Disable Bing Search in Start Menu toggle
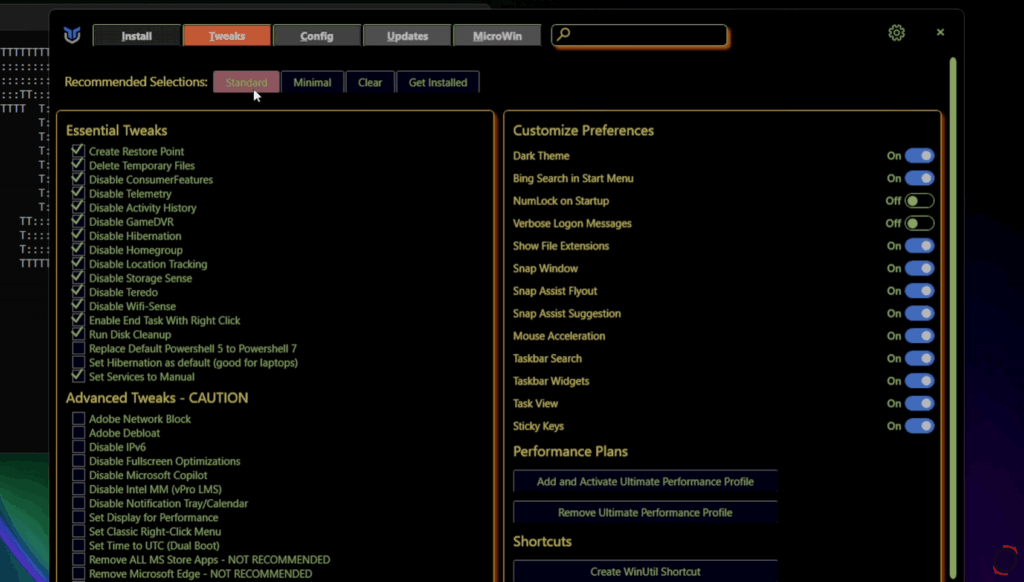1024x582 pixels. 920,178
